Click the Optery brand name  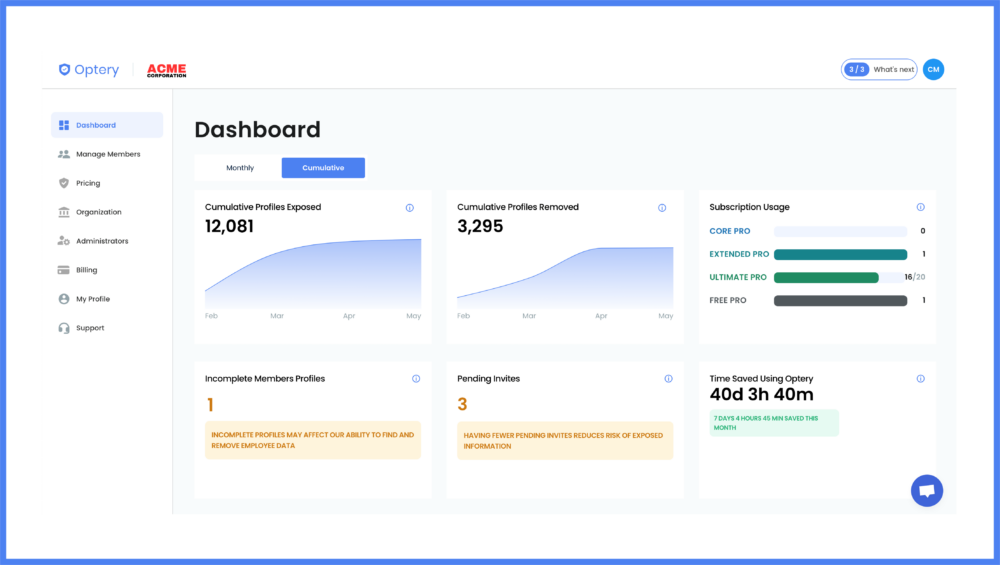96,70
